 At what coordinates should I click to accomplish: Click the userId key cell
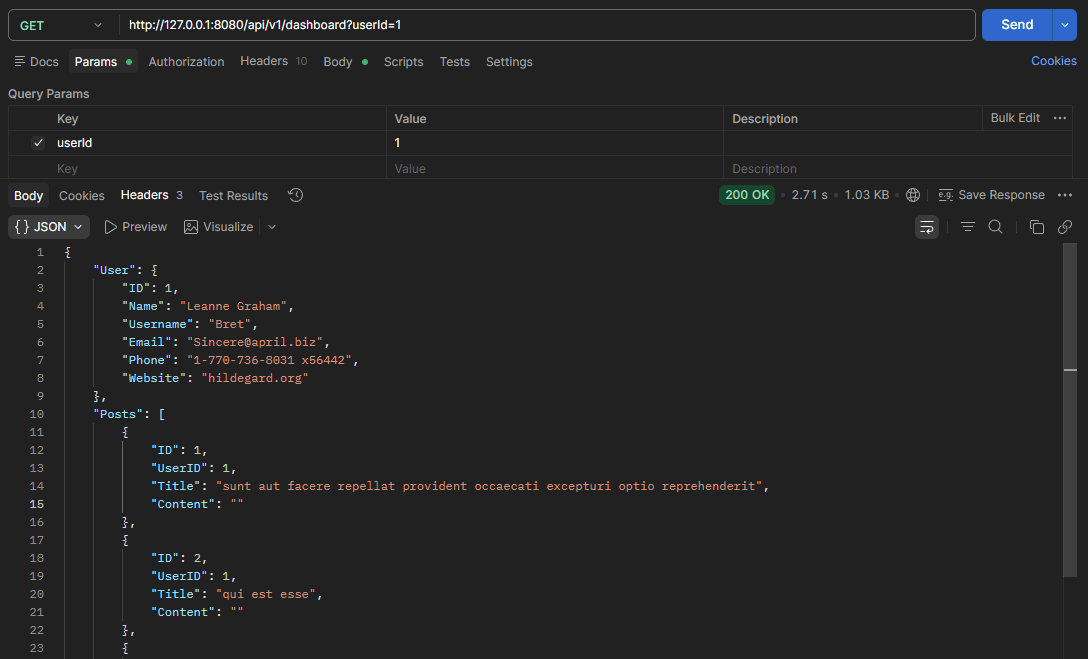pos(221,143)
